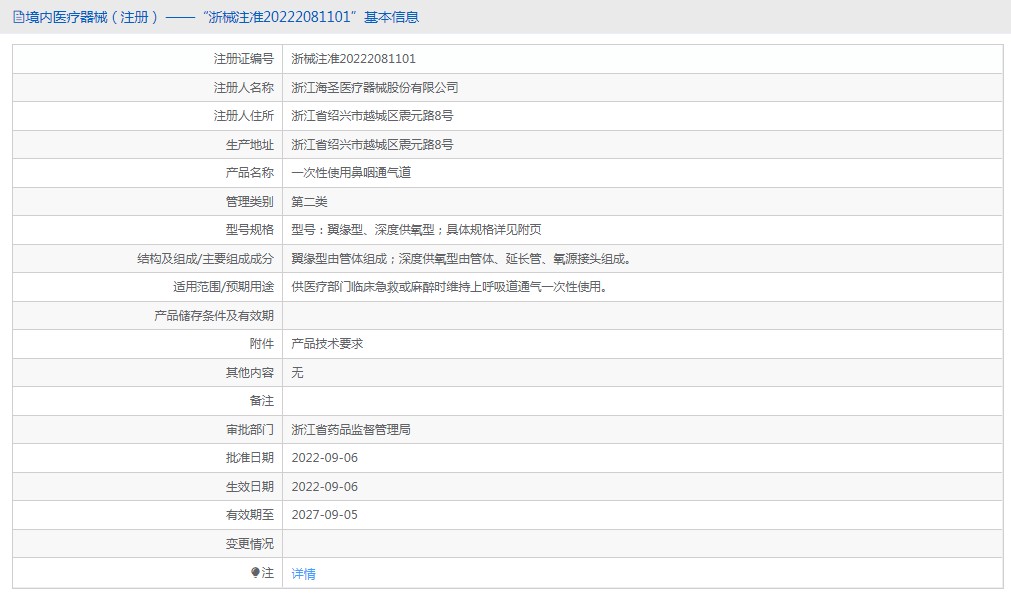
Task: Click the 结构及组成/主要组成成分 label
Action: point(206,259)
